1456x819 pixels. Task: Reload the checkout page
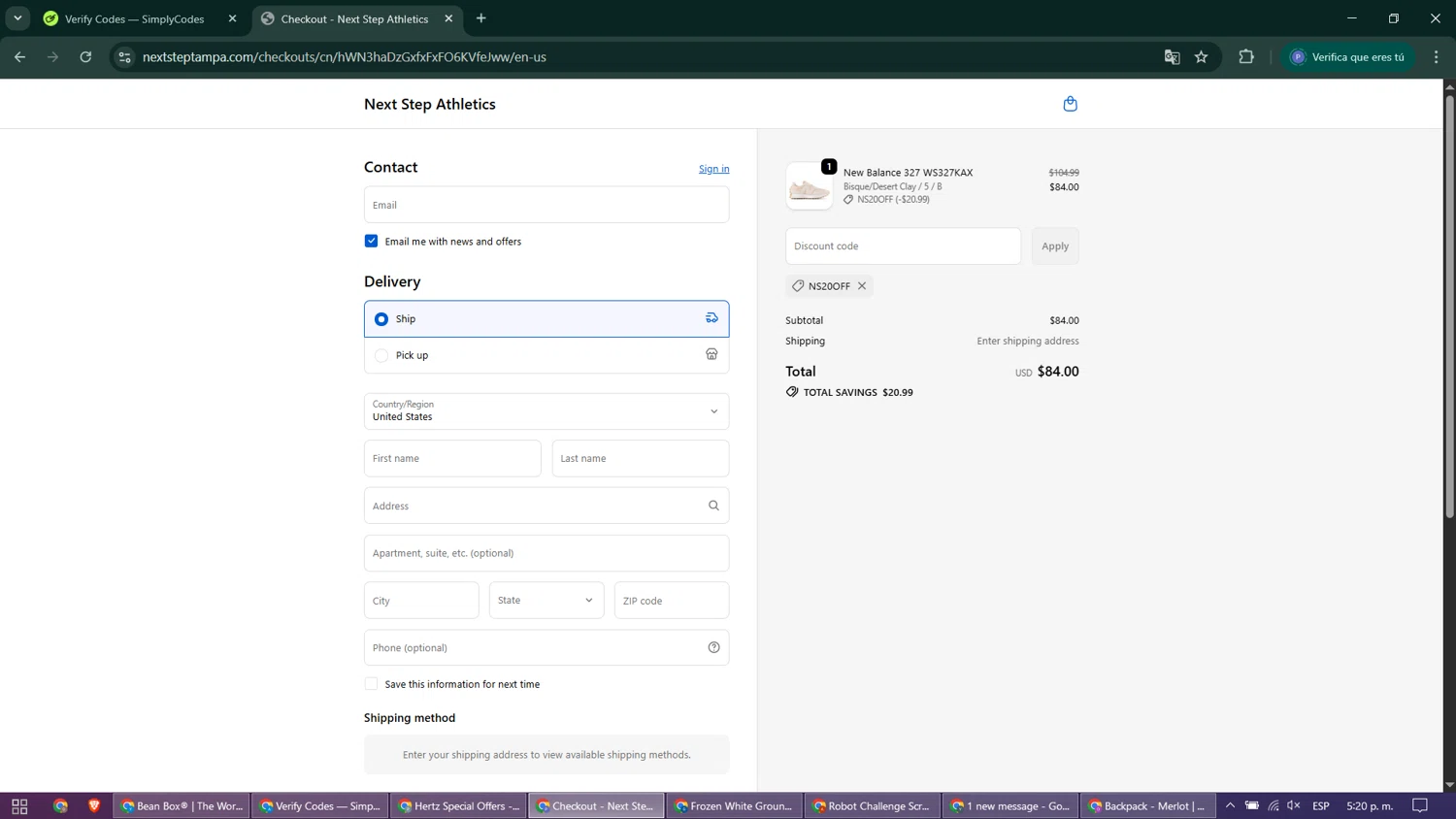tap(85, 57)
